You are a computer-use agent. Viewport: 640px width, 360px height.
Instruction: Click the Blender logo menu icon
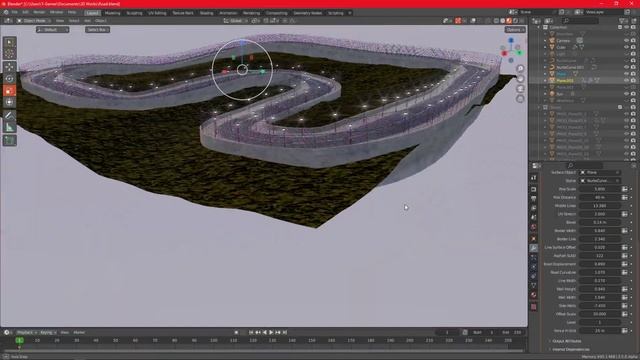pyautogui.click(x=6, y=13)
